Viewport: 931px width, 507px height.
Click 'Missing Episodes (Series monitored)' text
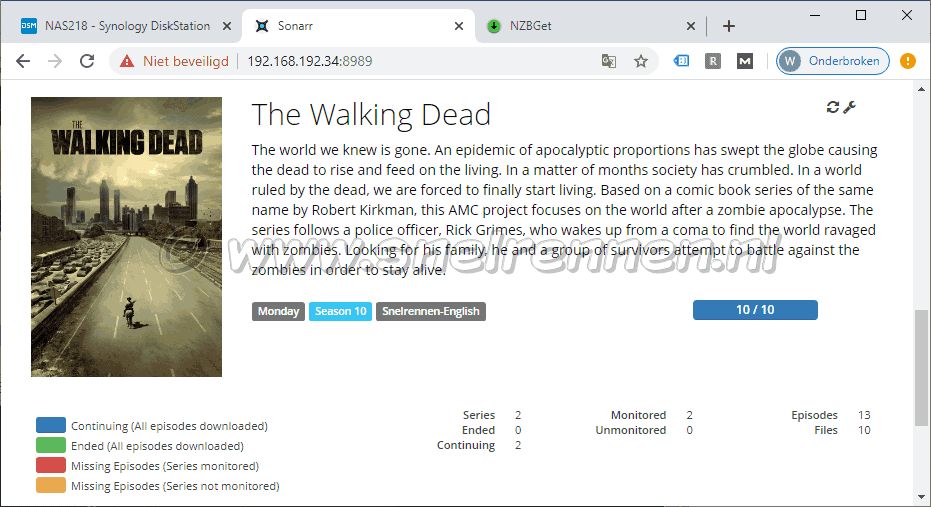pyautogui.click(x=165, y=466)
